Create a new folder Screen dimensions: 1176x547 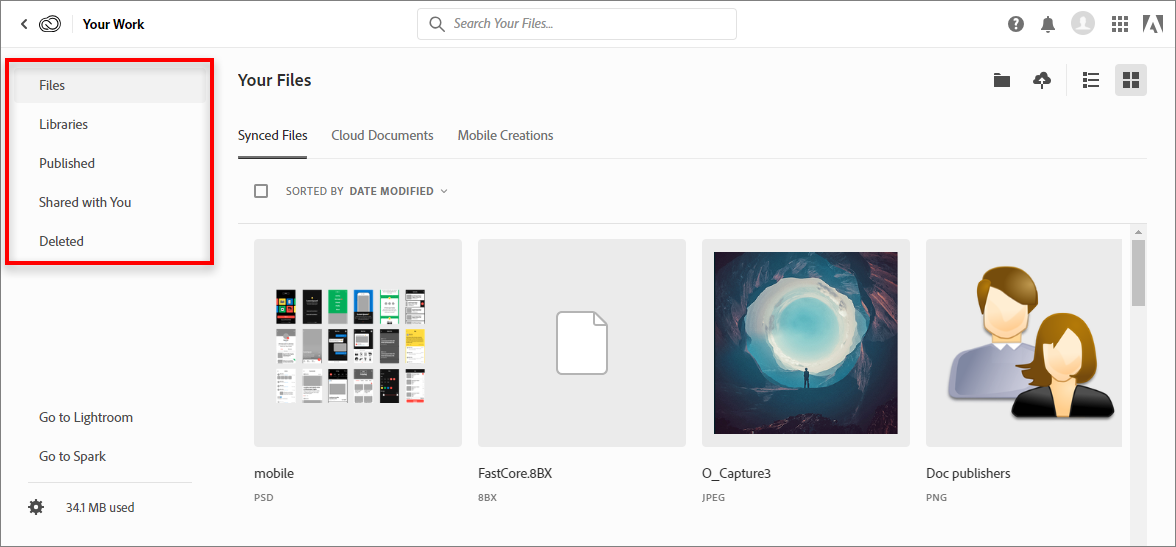point(1002,80)
